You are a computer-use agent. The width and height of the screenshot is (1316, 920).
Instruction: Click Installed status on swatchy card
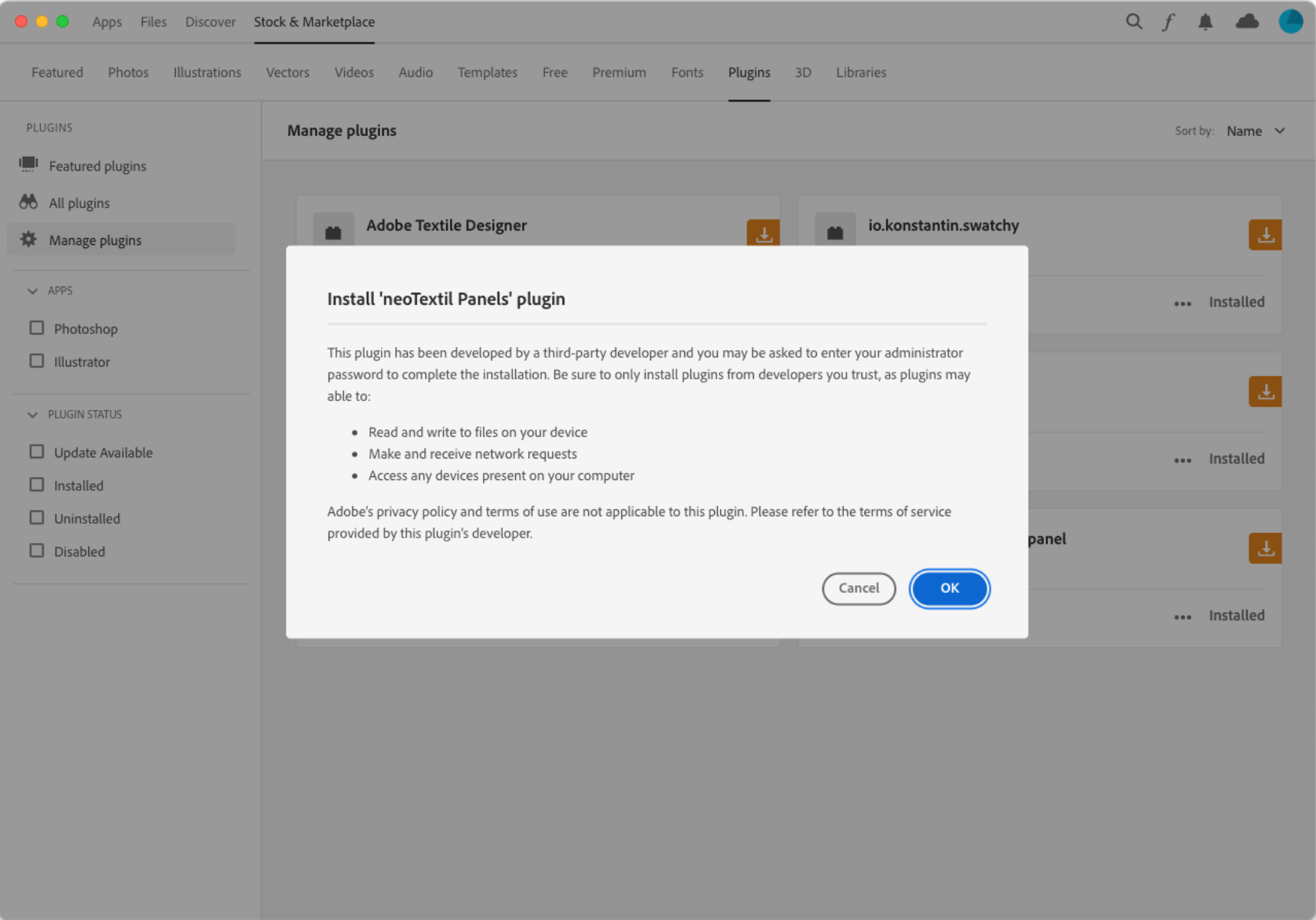(1236, 302)
